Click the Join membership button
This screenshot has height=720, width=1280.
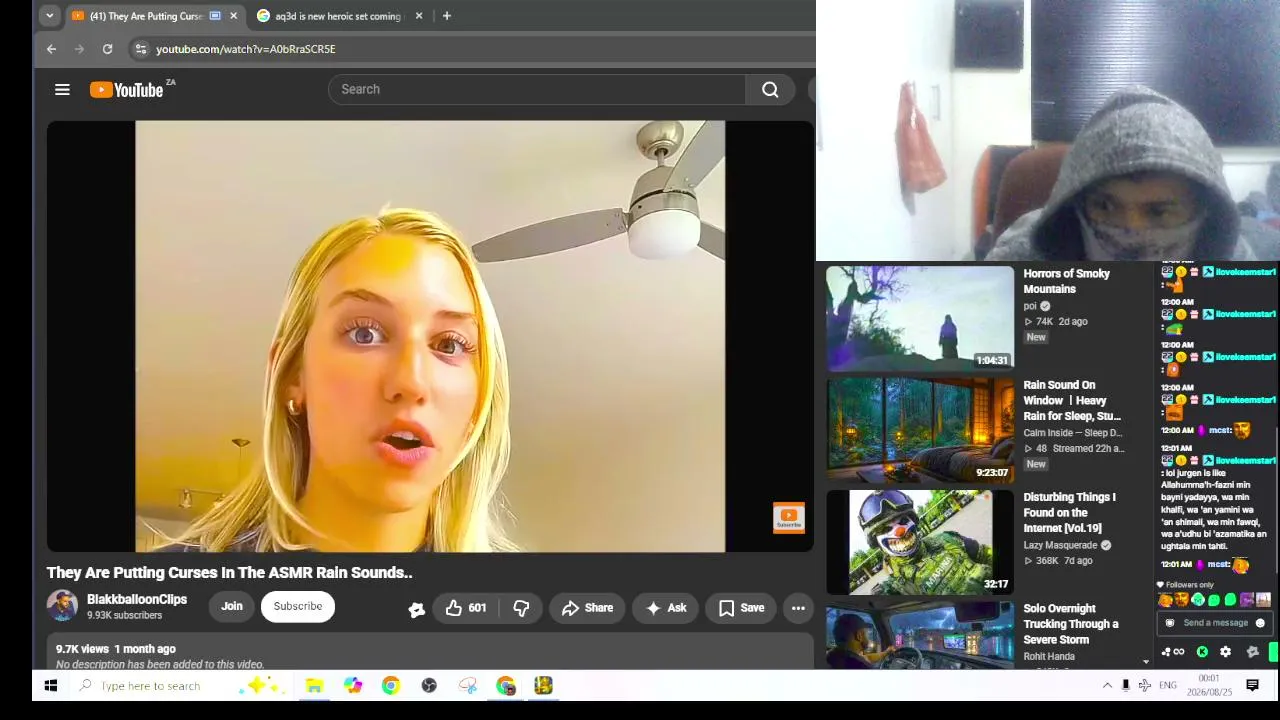(231, 607)
